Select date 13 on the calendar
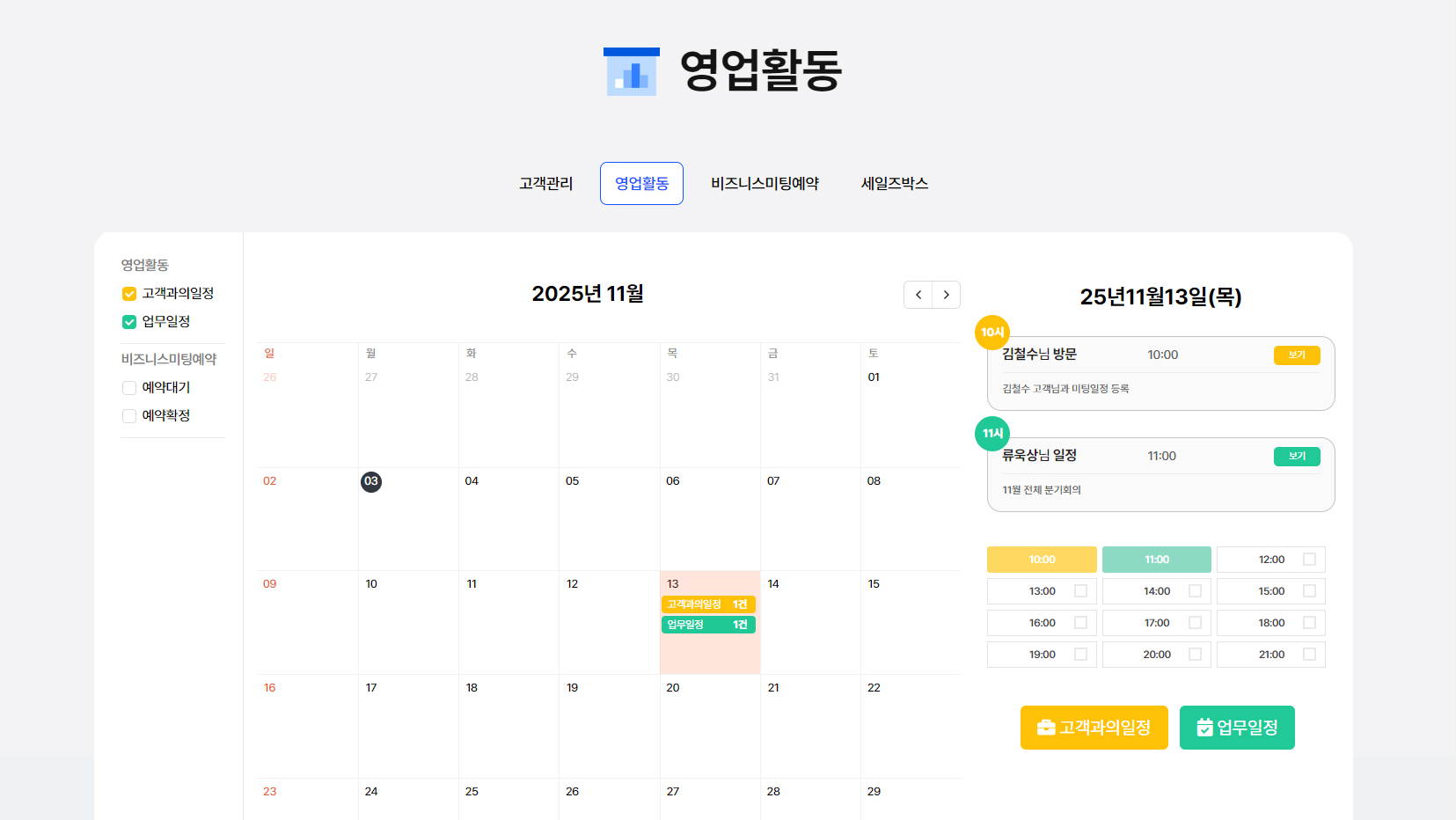This screenshot has width=1456, height=820. point(673,584)
